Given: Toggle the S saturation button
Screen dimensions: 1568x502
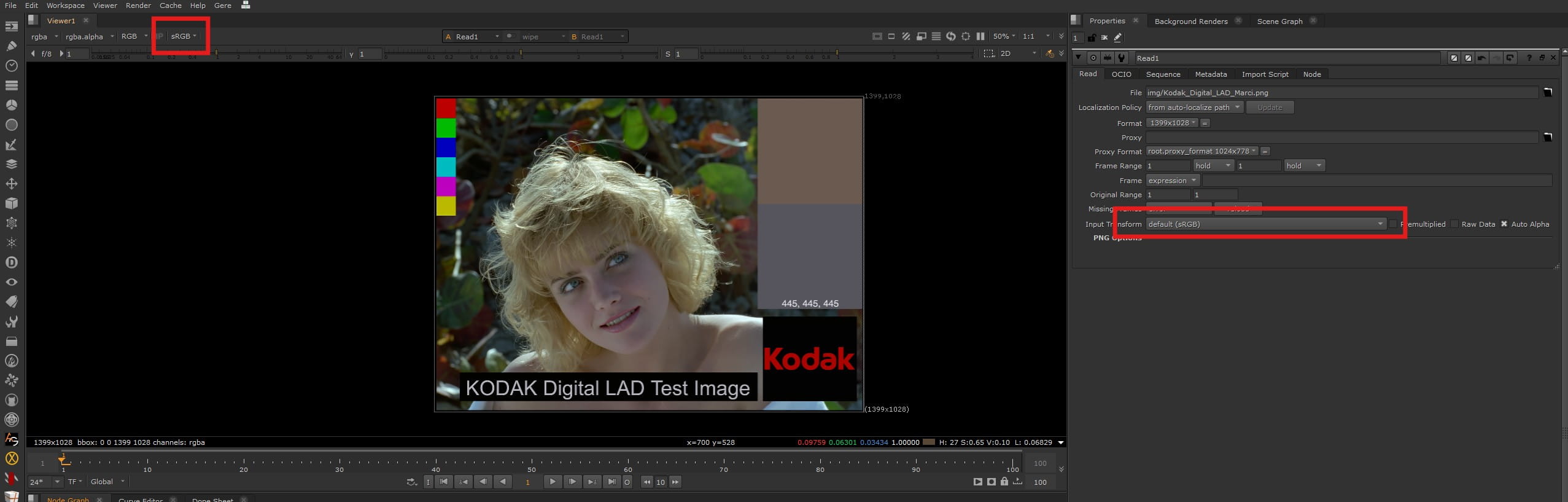Looking at the screenshot, I should point(668,54).
